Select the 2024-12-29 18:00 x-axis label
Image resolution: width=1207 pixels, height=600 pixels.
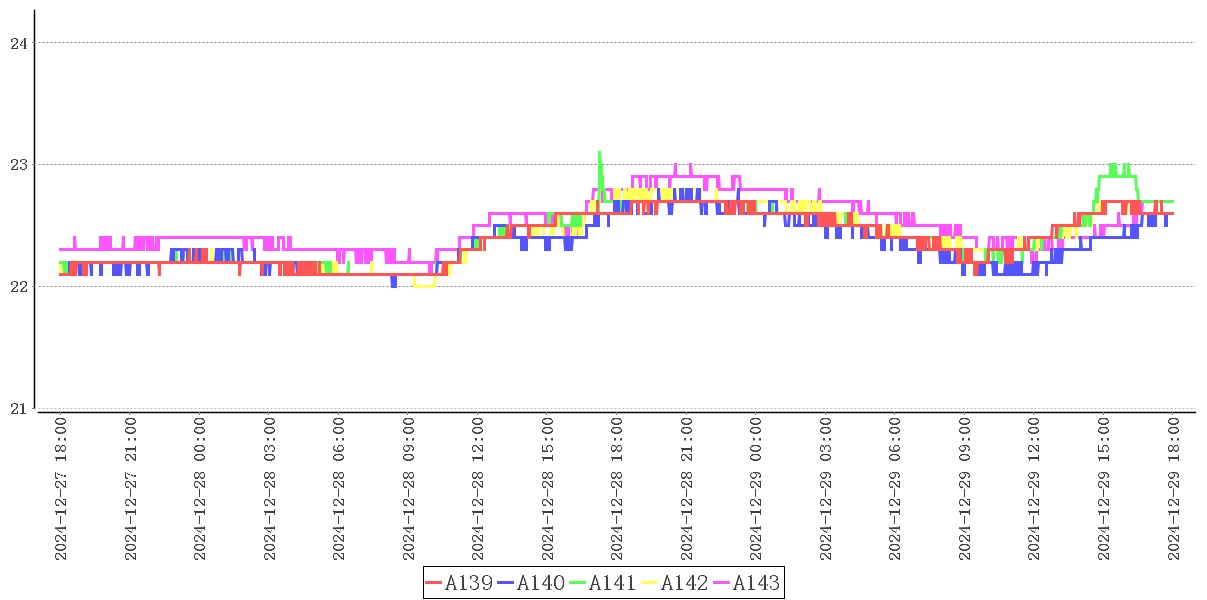[x=1174, y=490]
